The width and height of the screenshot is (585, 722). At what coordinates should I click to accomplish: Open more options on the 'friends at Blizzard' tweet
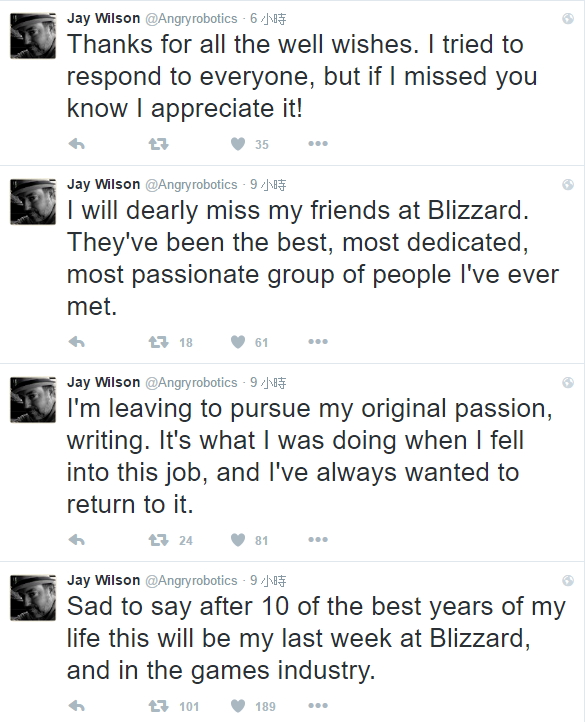click(318, 342)
